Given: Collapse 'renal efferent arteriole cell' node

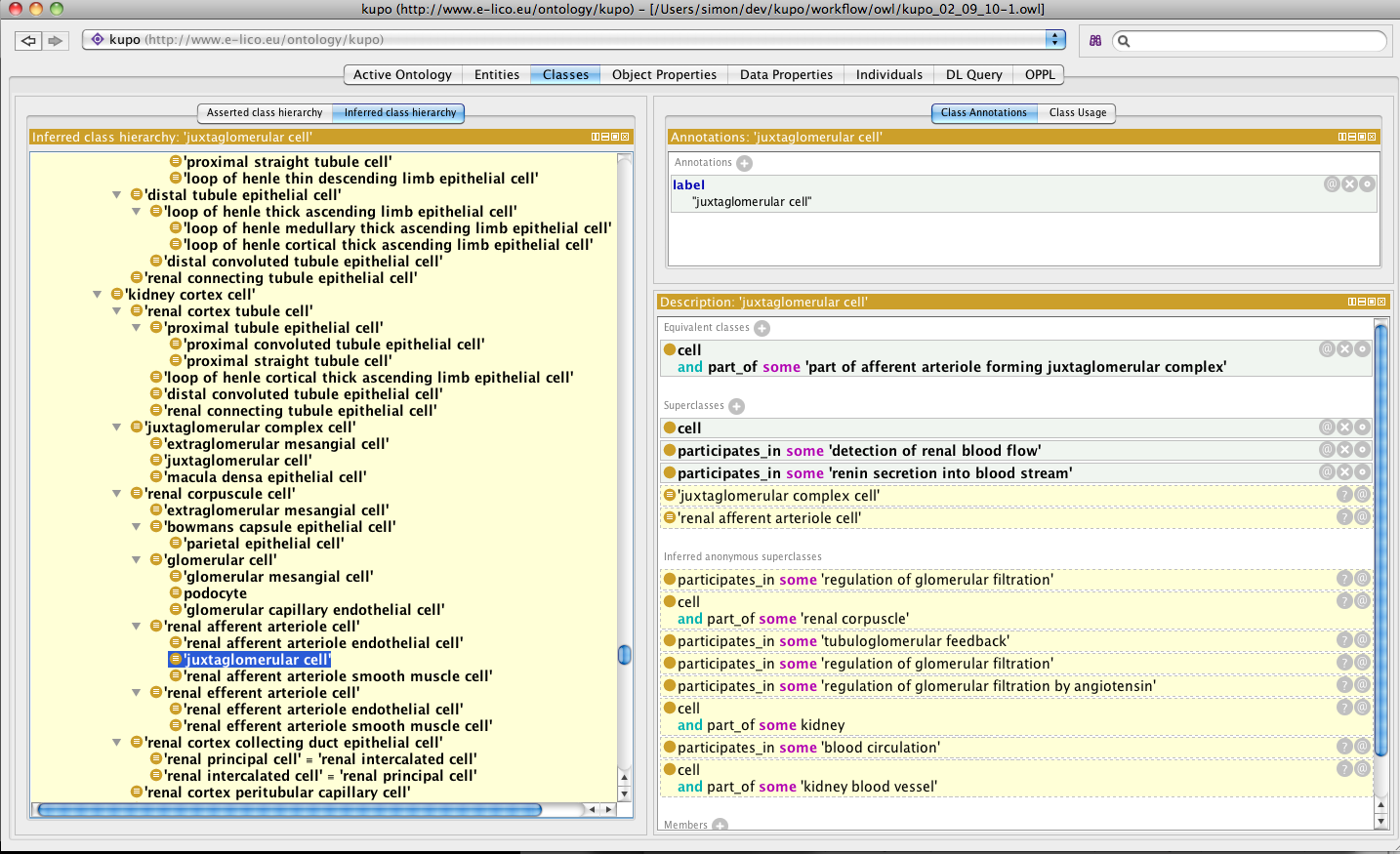Looking at the screenshot, I should [137, 693].
